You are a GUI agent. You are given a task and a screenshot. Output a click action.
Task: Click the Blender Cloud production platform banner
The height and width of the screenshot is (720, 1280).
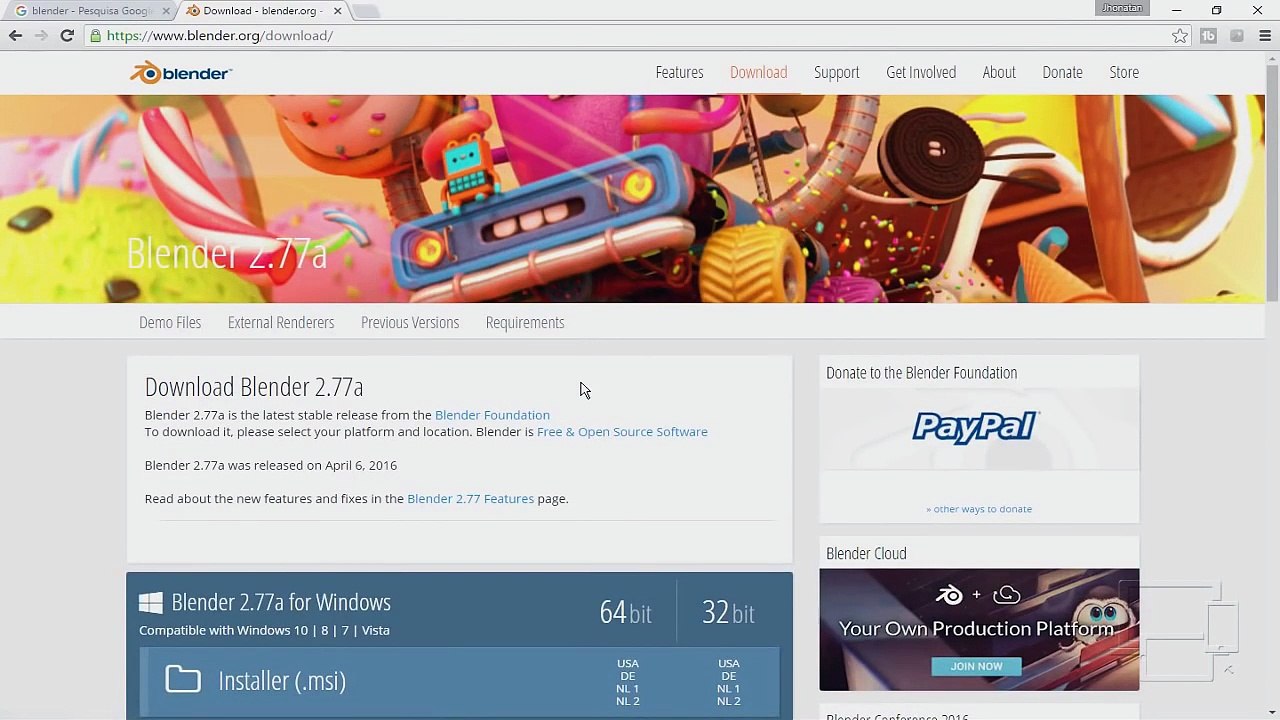pos(979,630)
